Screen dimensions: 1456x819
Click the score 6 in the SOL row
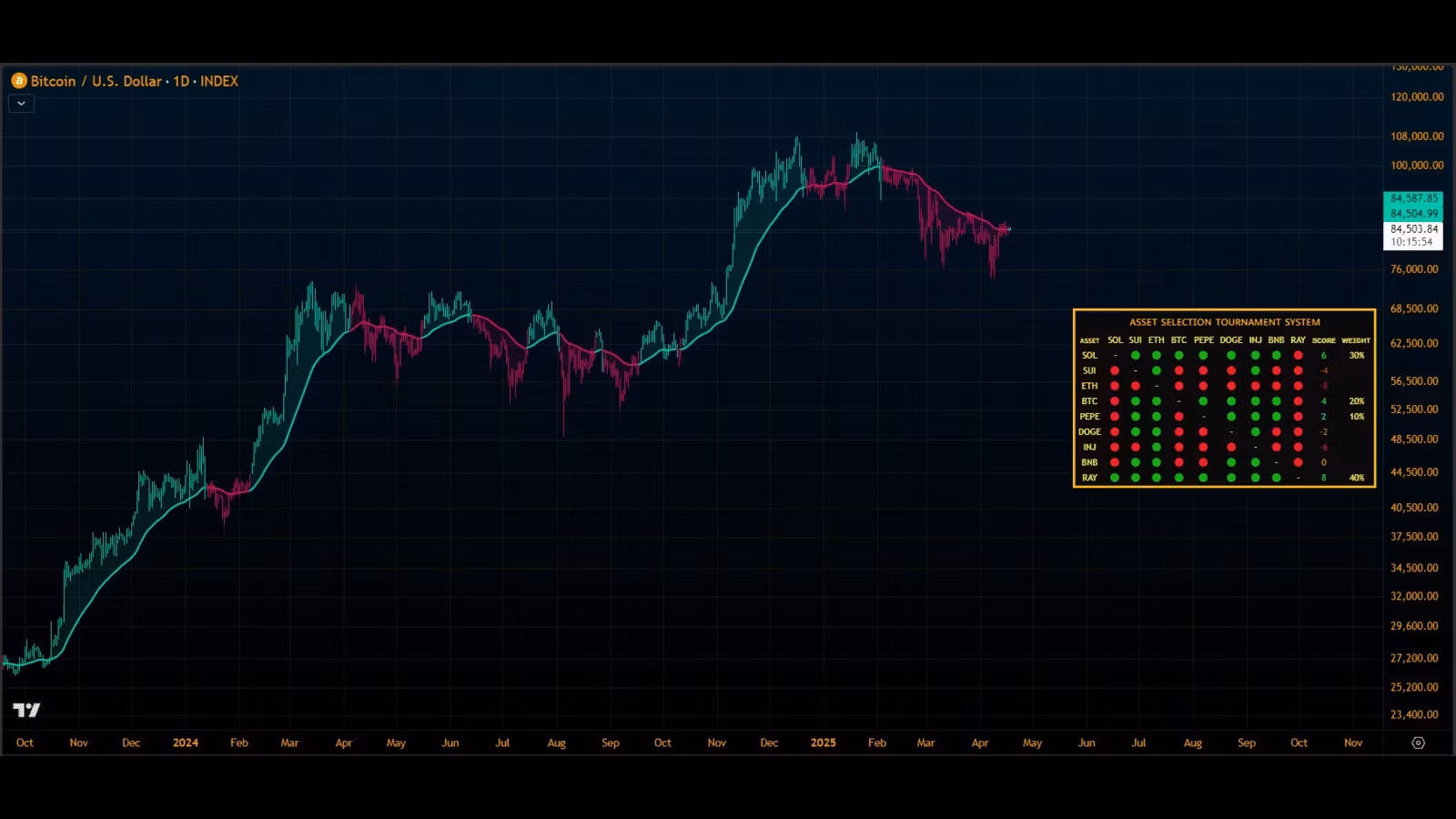(x=1323, y=356)
